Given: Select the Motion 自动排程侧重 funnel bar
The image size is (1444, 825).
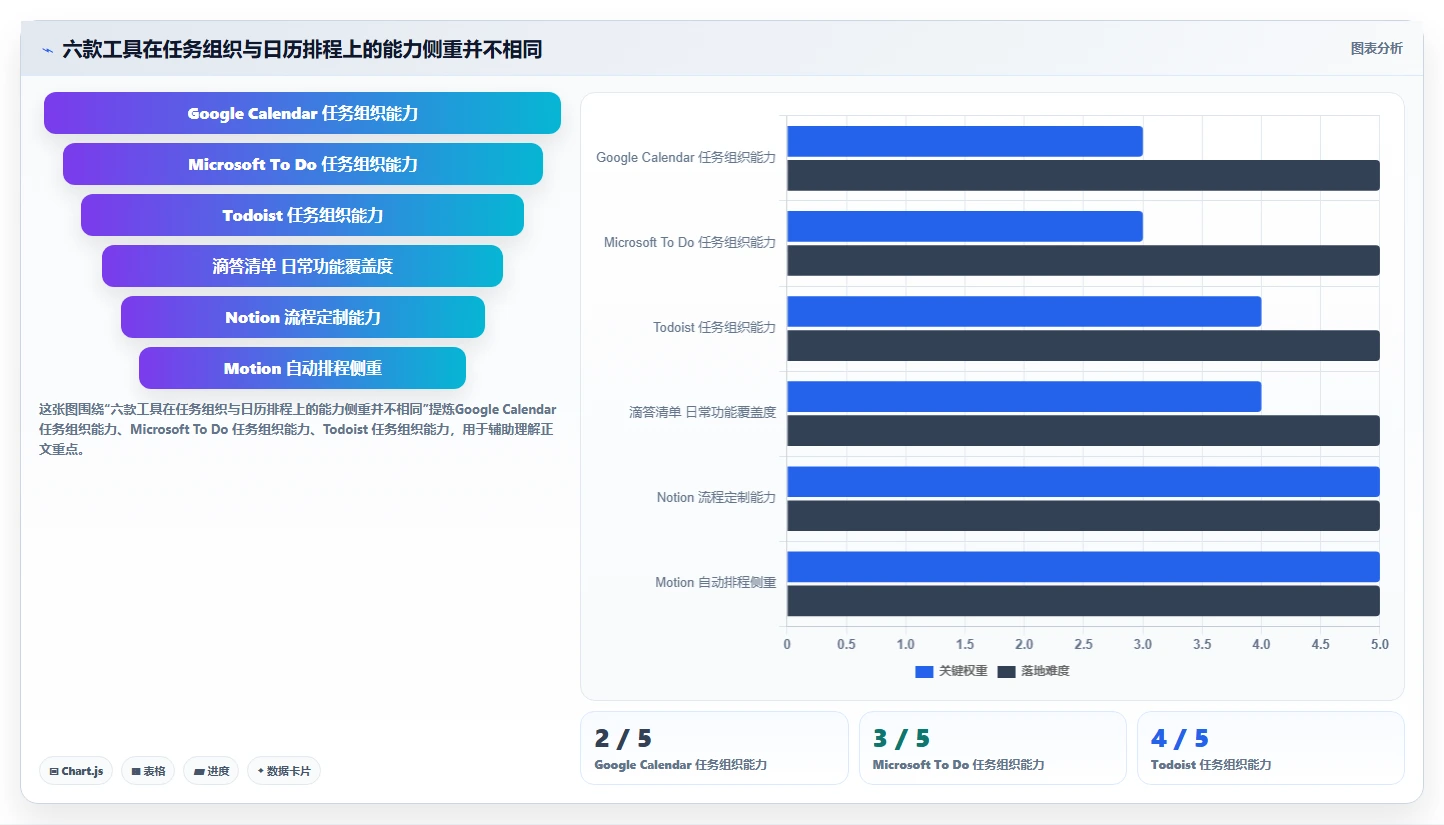Looking at the screenshot, I should click(302, 368).
